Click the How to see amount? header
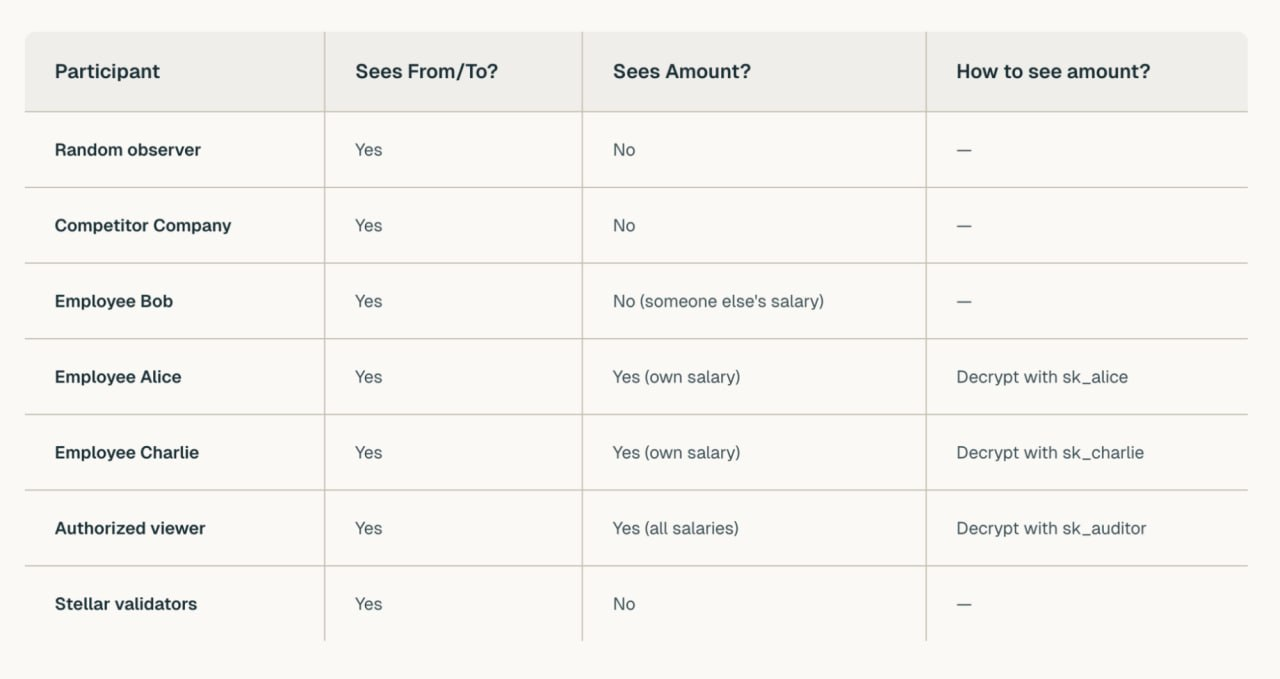Viewport: 1280px width, 679px height. coord(1053,71)
